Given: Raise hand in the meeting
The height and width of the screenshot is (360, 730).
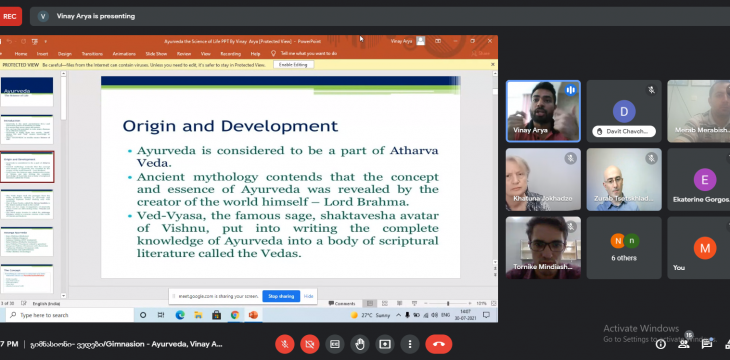Looking at the screenshot, I should click(360, 344).
